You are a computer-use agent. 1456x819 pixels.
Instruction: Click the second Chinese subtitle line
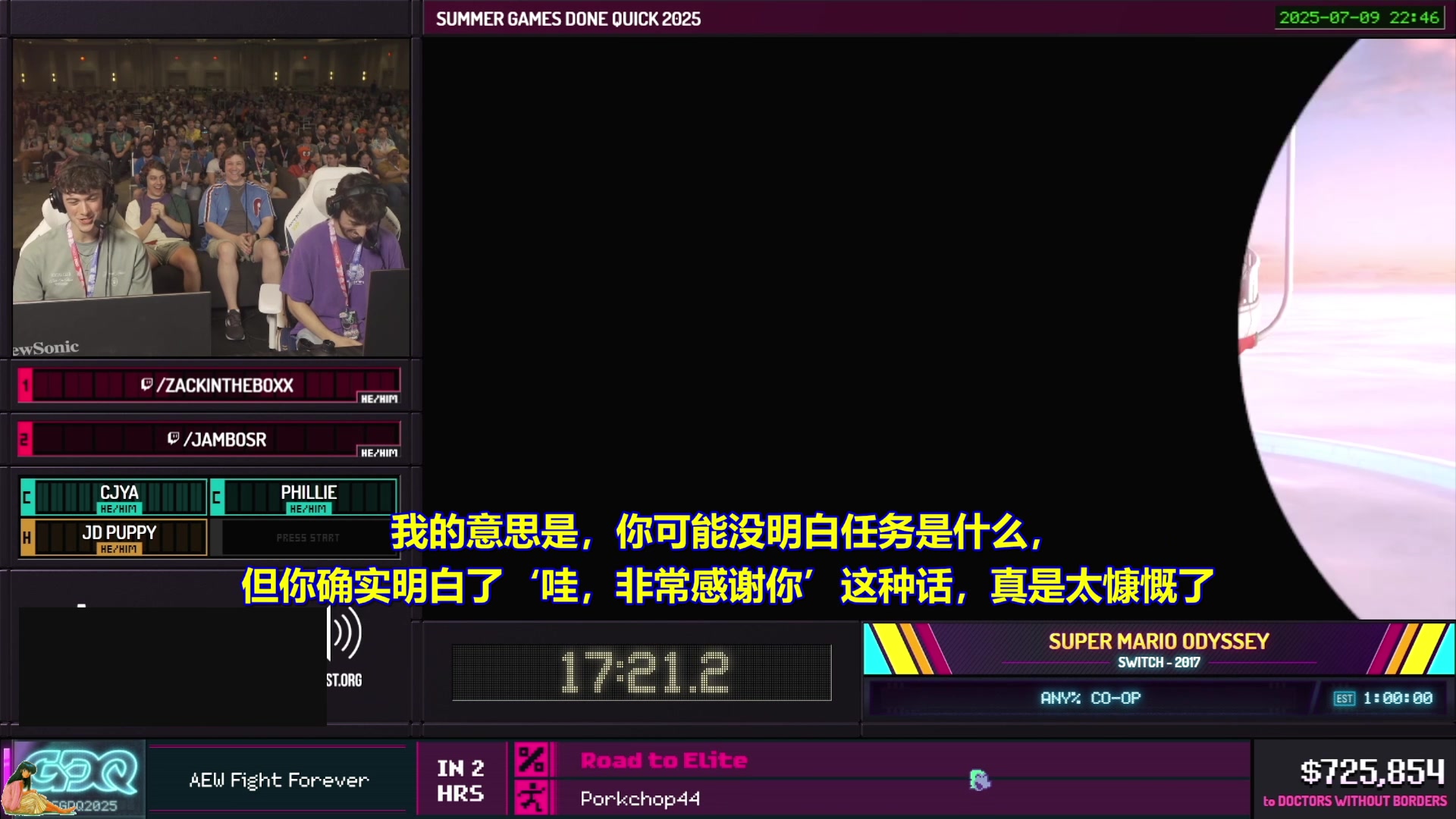click(728, 585)
